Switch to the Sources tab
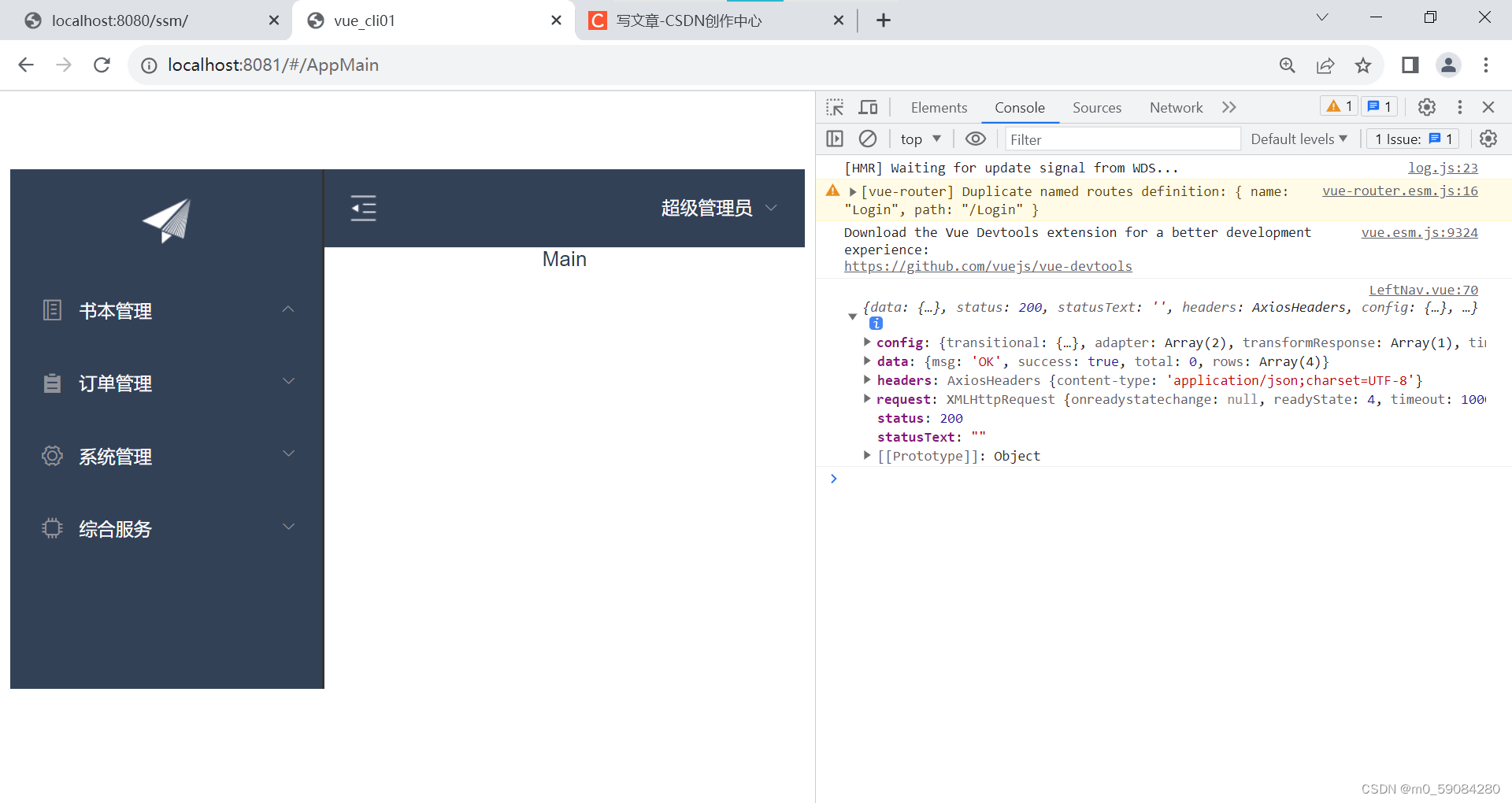This screenshot has height=803, width=1512. pyautogui.click(x=1096, y=107)
